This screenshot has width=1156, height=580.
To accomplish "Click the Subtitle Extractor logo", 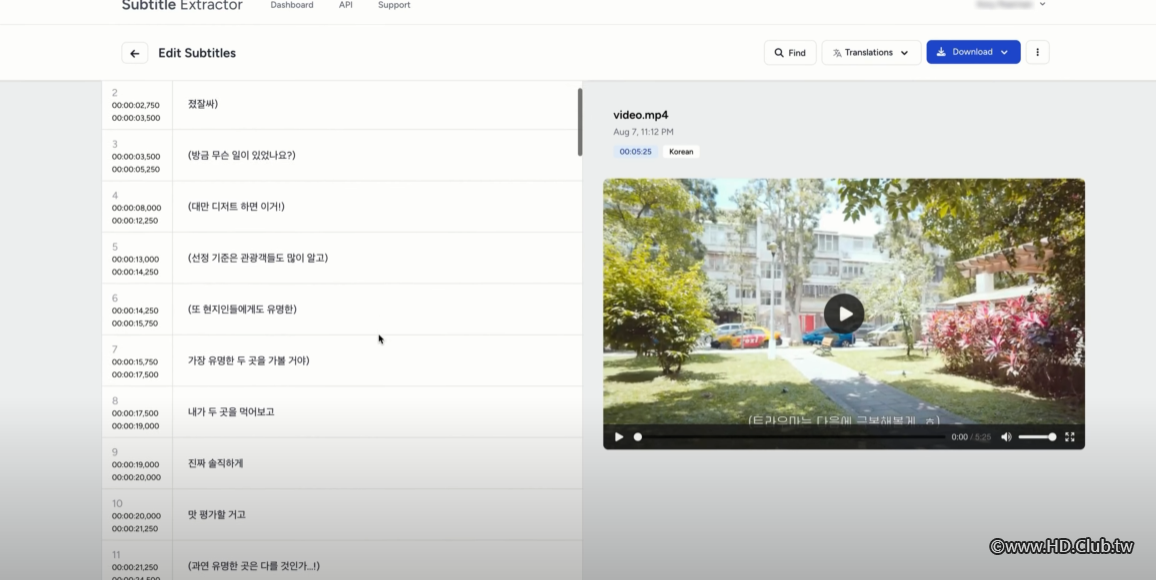I will (x=182, y=5).
